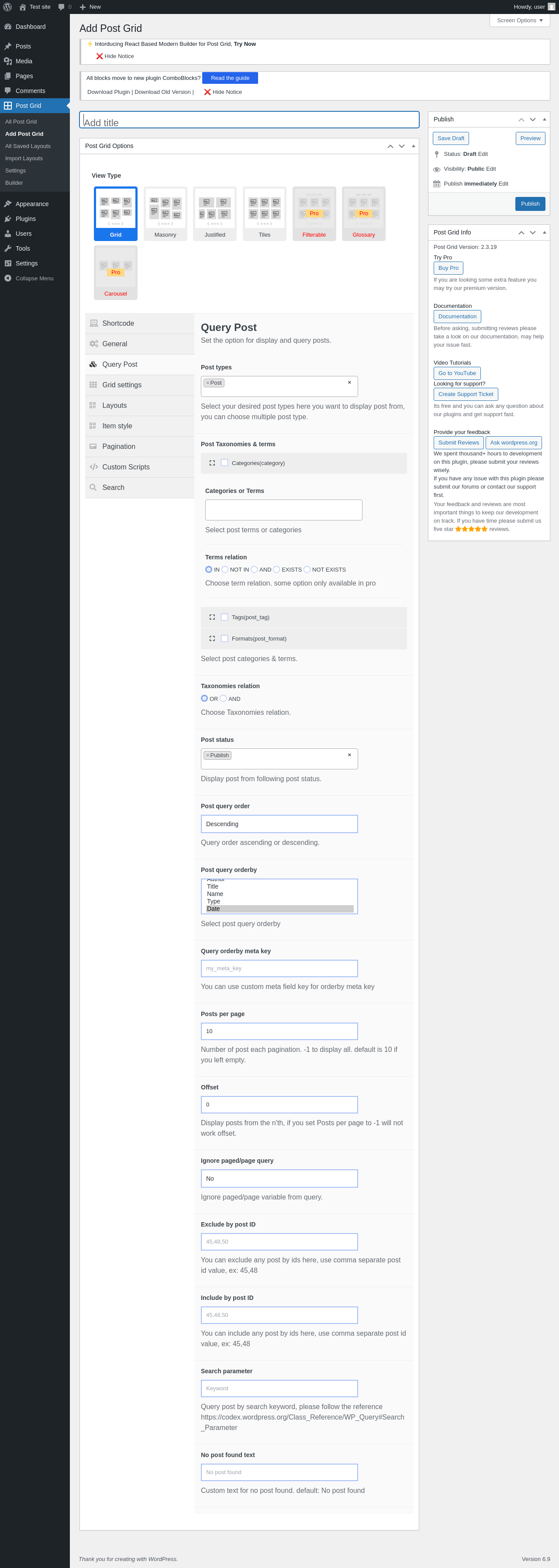Click the calendar icon beside Publish immediately
This screenshot has height=1568, width=559.
click(x=437, y=184)
